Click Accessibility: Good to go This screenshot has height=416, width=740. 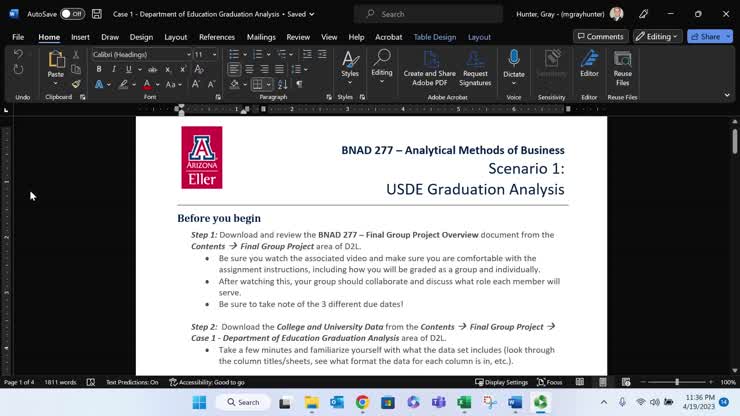point(207,382)
